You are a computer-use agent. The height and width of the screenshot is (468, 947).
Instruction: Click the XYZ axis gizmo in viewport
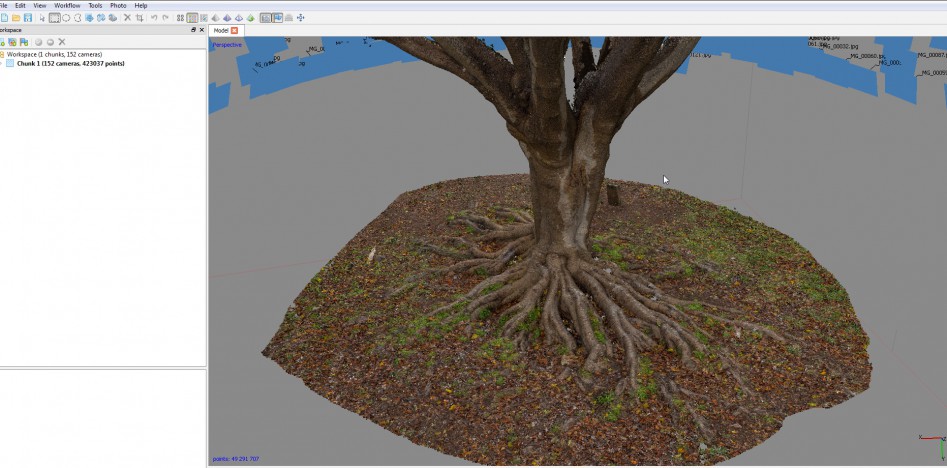tap(933, 446)
